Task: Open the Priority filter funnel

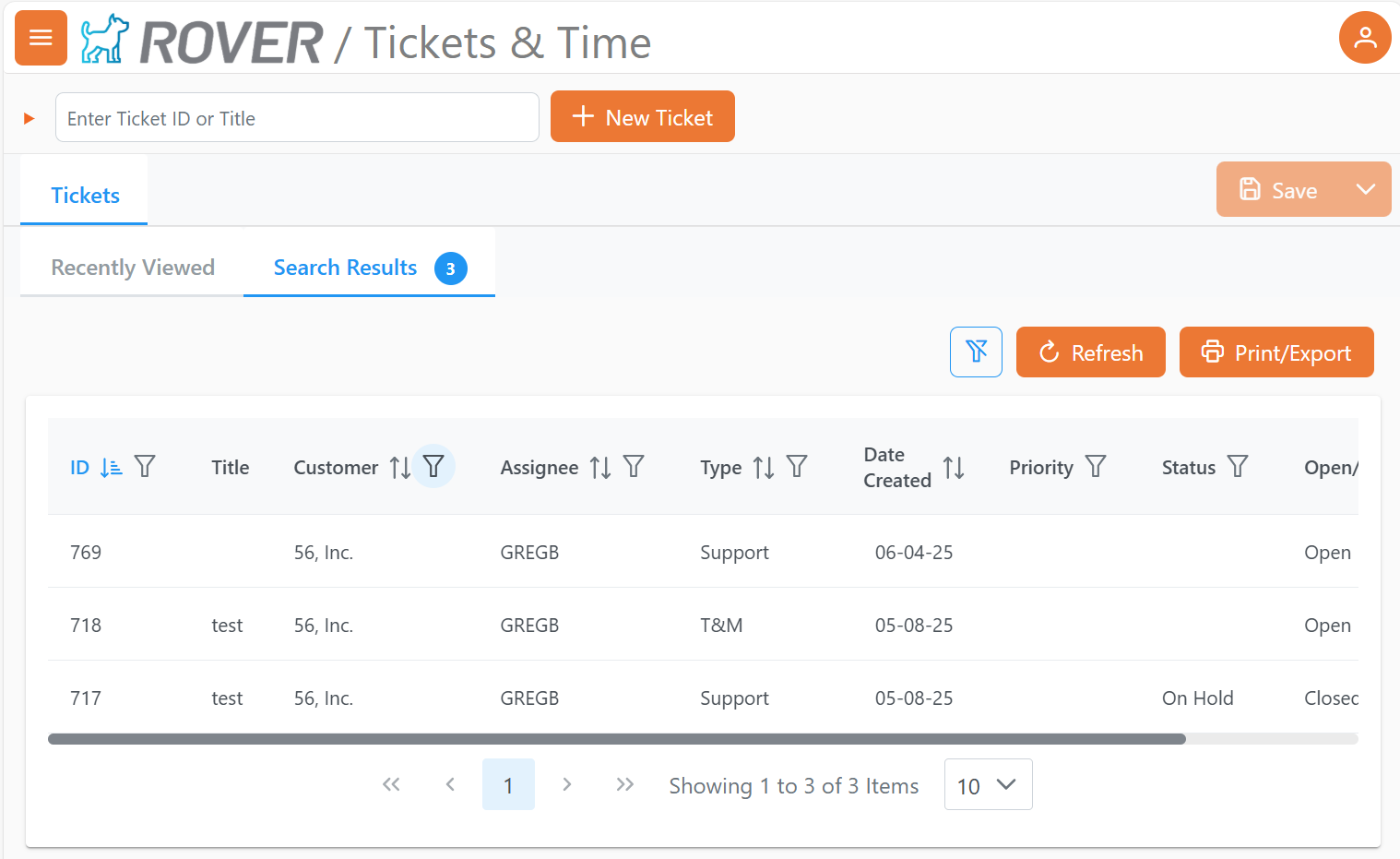Action: point(1096,467)
